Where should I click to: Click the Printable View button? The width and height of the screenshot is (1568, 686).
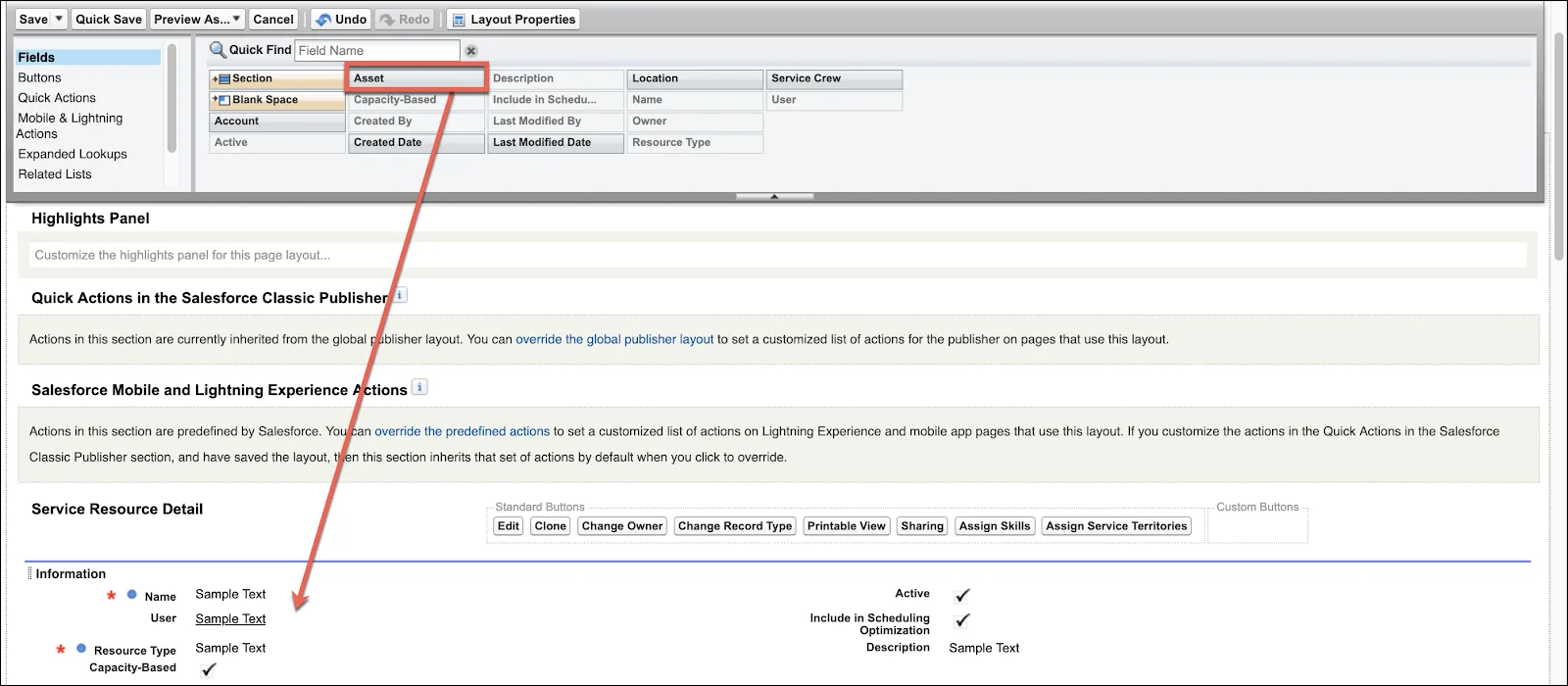tap(847, 526)
